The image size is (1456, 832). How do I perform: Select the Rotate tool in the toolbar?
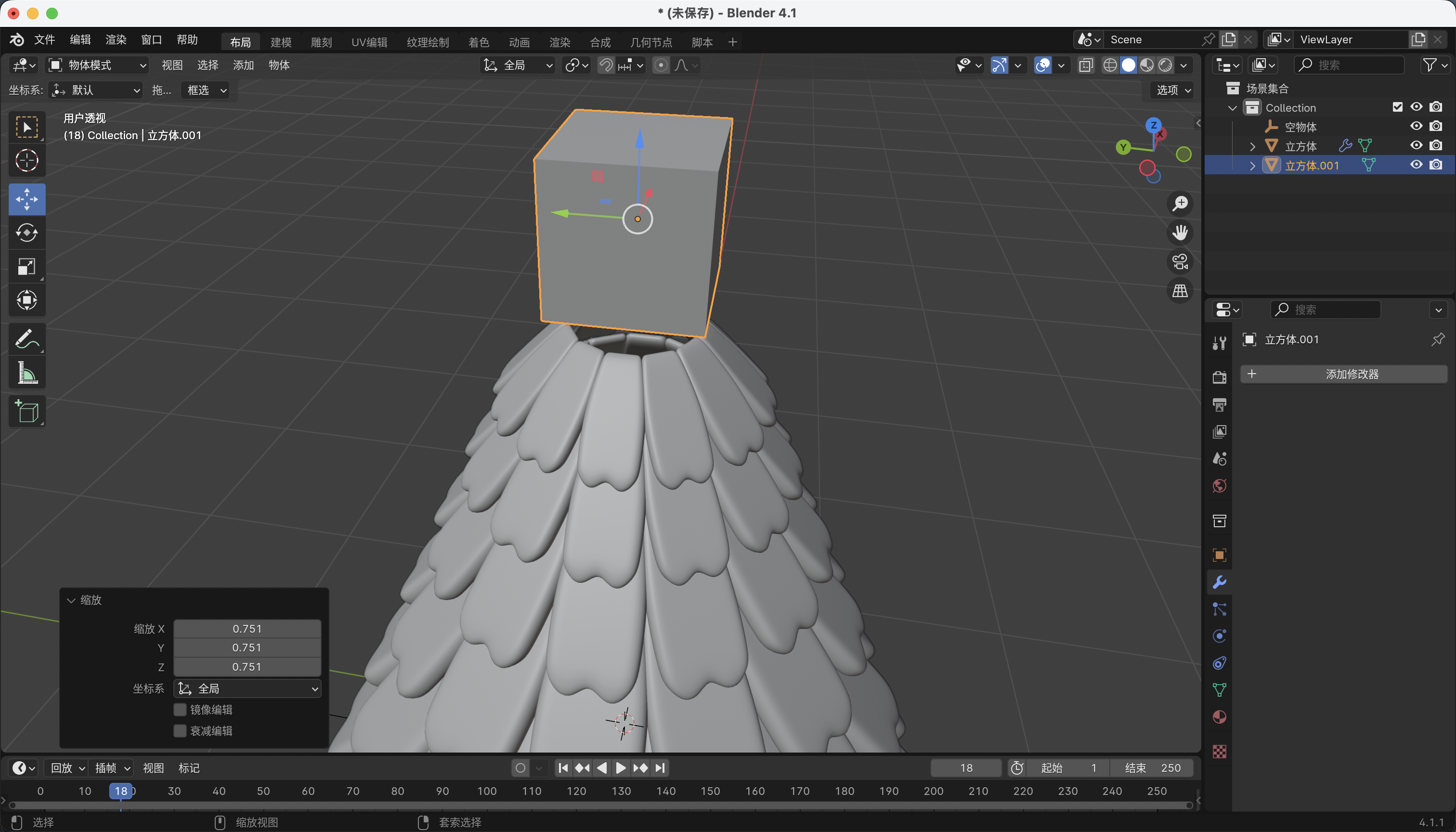(x=27, y=233)
